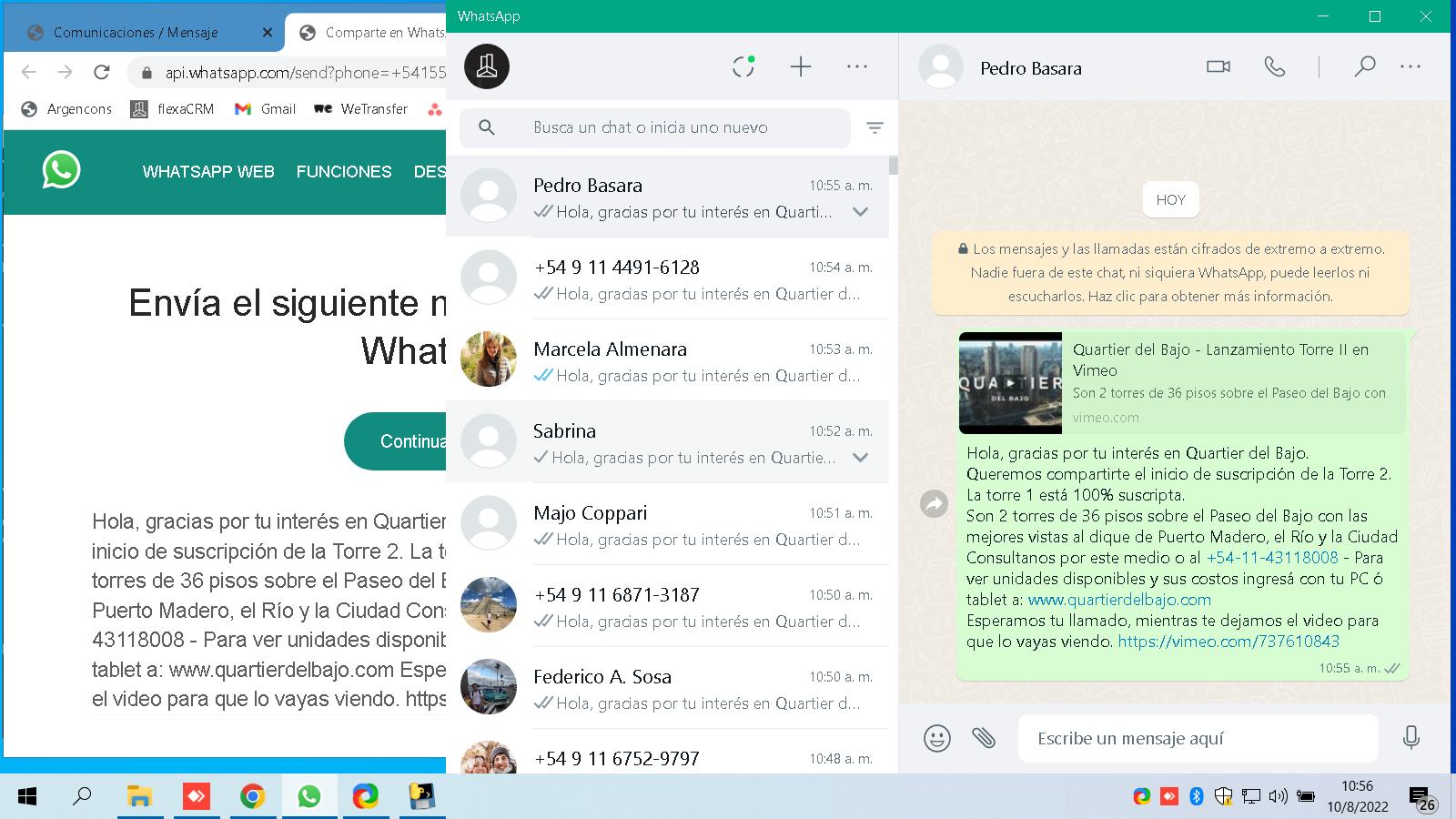Focus the chat search field
This screenshot has width=1456, height=819.
pos(655,127)
